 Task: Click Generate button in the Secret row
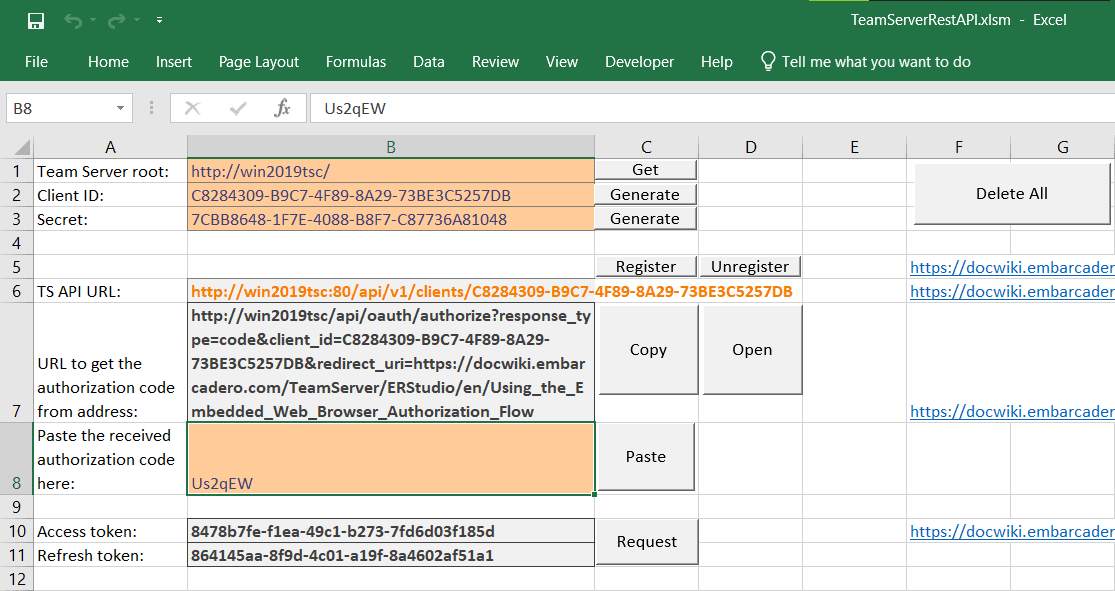645,218
